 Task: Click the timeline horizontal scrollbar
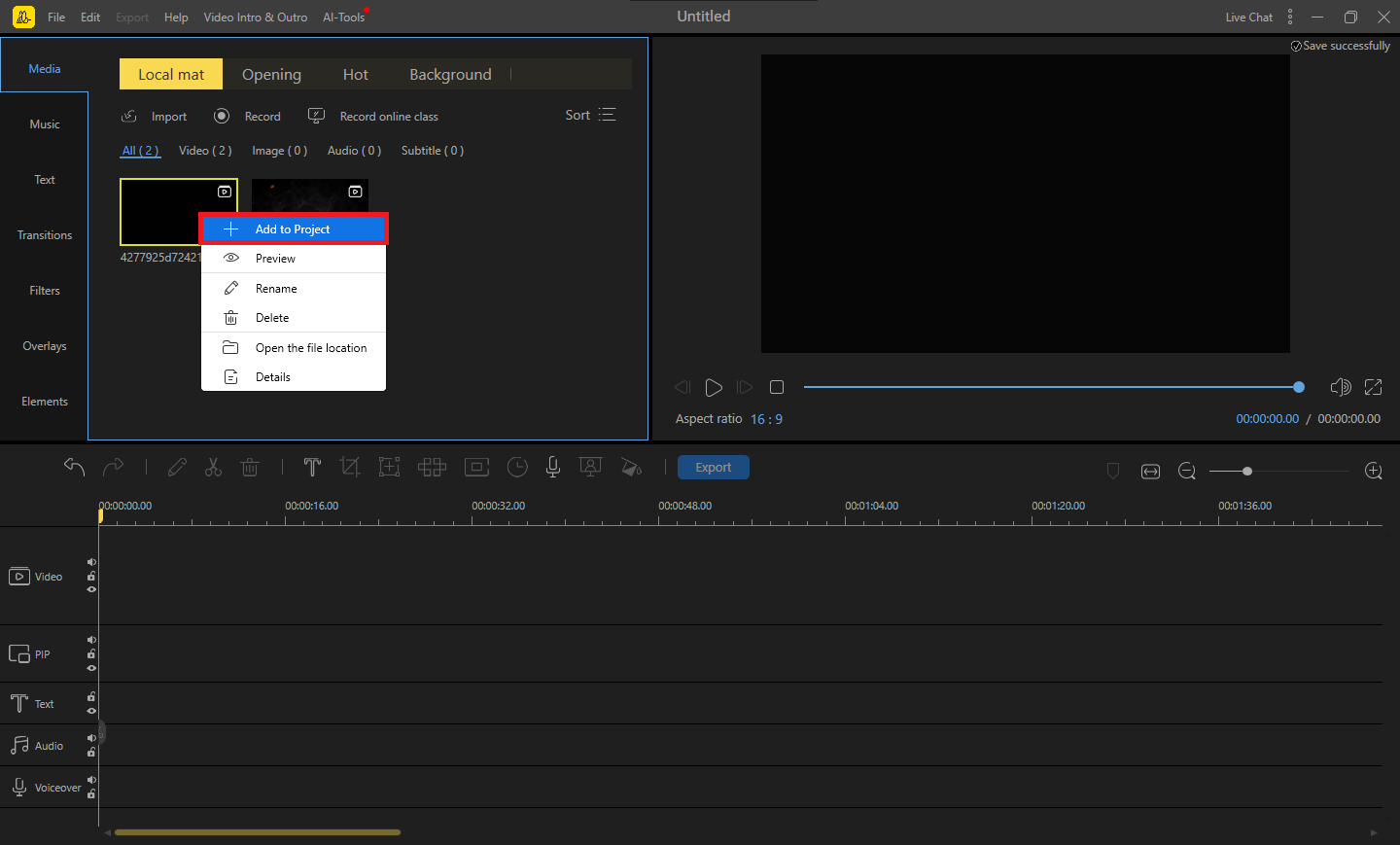pyautogui.click(x=258, y=832)
